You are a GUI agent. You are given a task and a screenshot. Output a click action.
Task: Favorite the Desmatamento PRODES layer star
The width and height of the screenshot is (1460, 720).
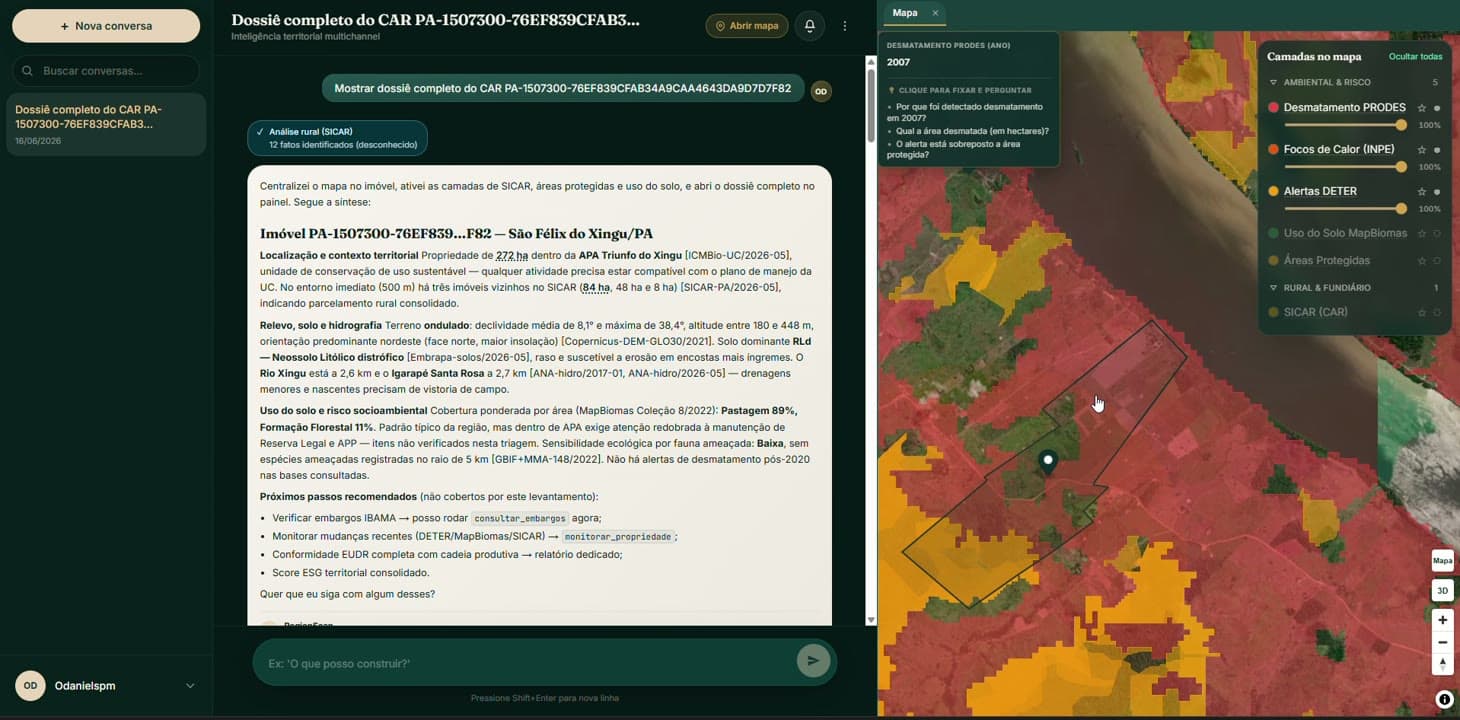(x=1421, y=108)
